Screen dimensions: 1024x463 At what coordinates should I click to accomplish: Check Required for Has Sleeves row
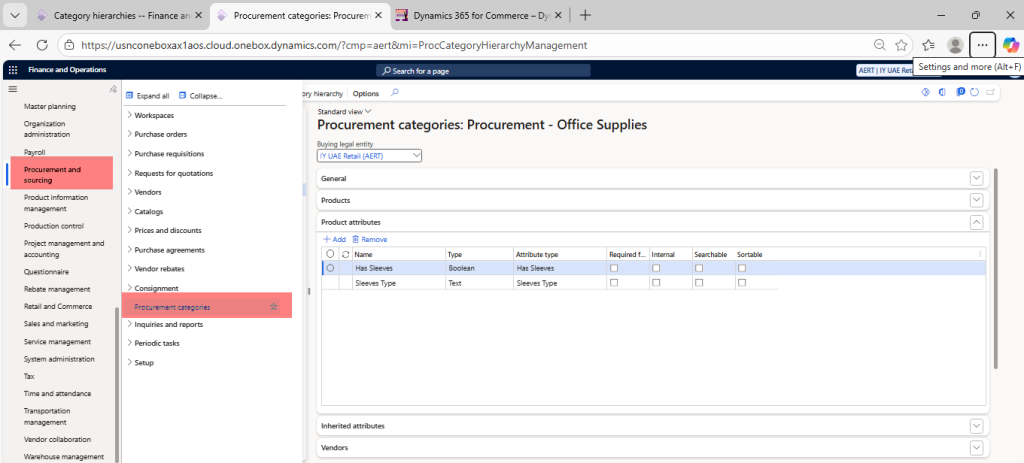614,268
